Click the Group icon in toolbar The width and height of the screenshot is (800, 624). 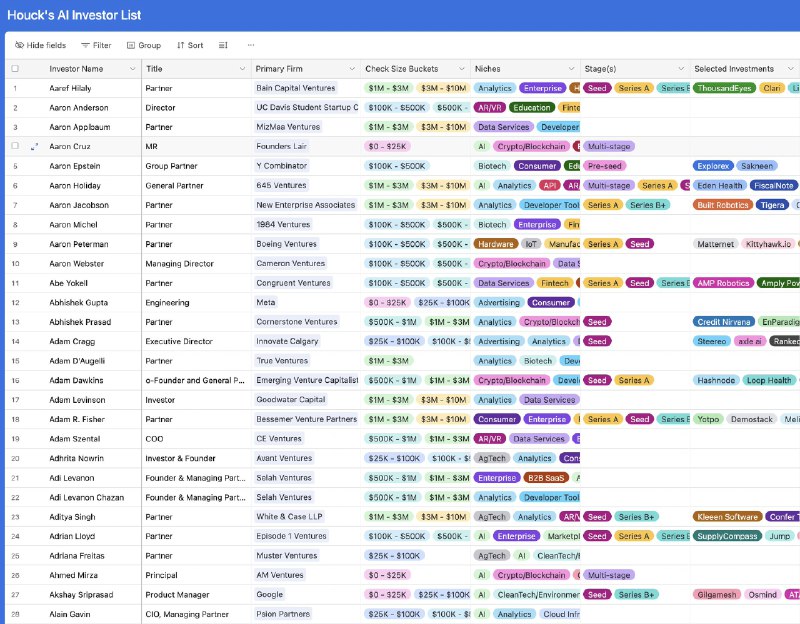pos(131,45)
